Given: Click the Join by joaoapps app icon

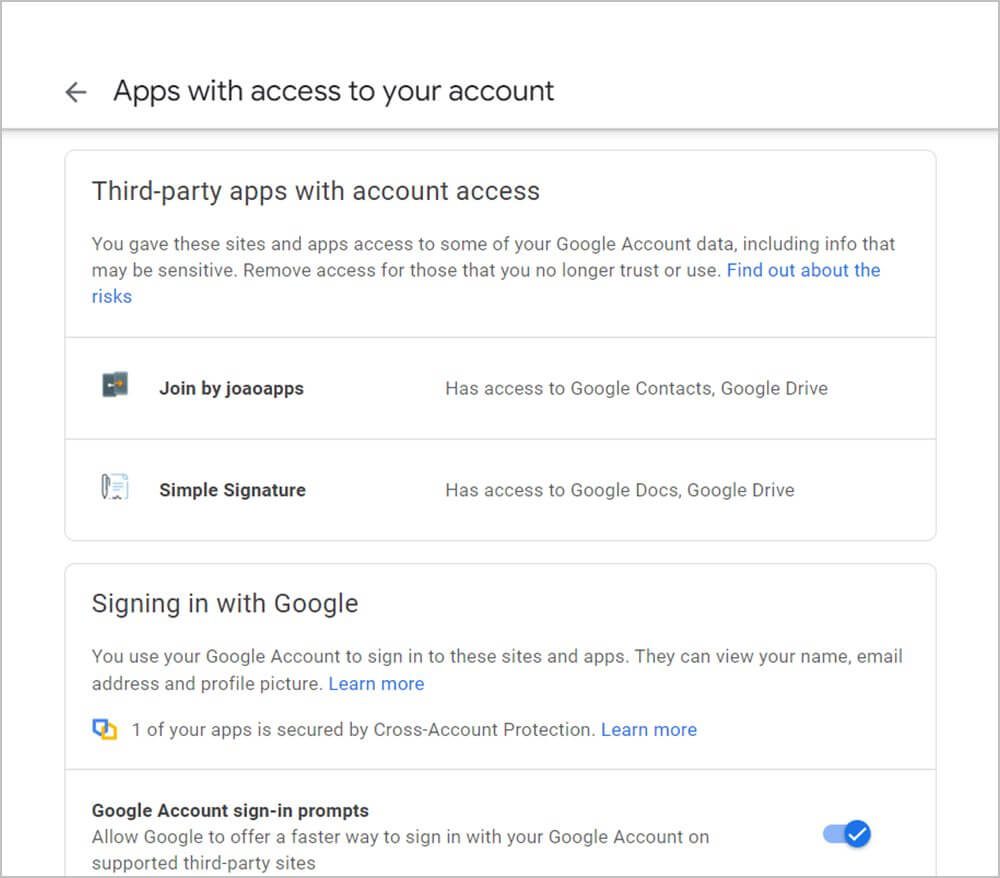Looking at the screenshot, I should point(115,385).
